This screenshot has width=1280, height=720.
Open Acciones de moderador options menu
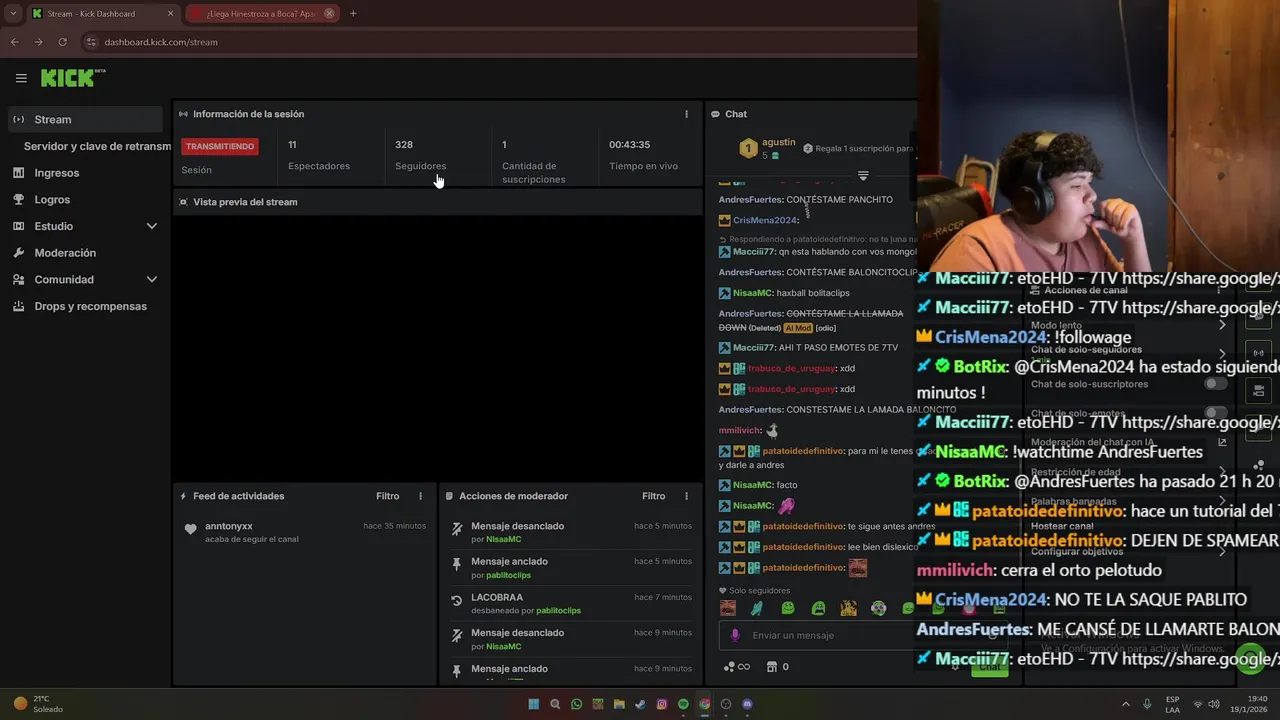click(x=686, y=496)
